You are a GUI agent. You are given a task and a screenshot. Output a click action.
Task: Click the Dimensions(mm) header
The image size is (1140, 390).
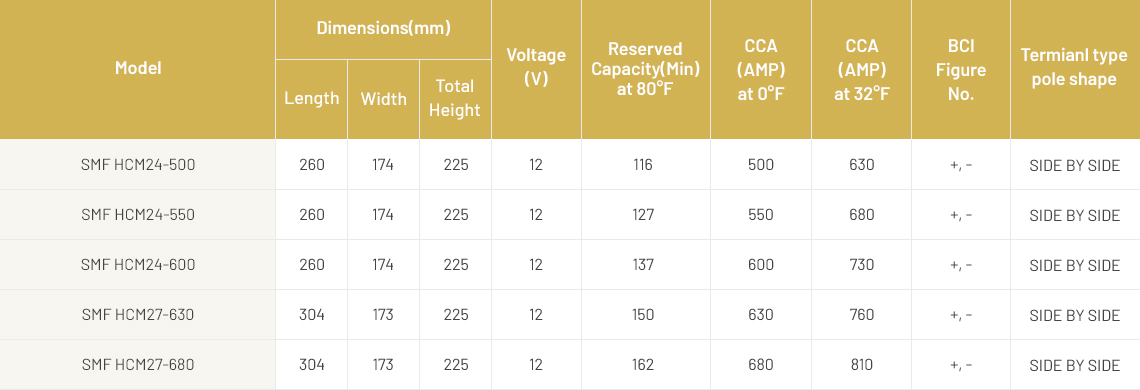tap(383, 29)
